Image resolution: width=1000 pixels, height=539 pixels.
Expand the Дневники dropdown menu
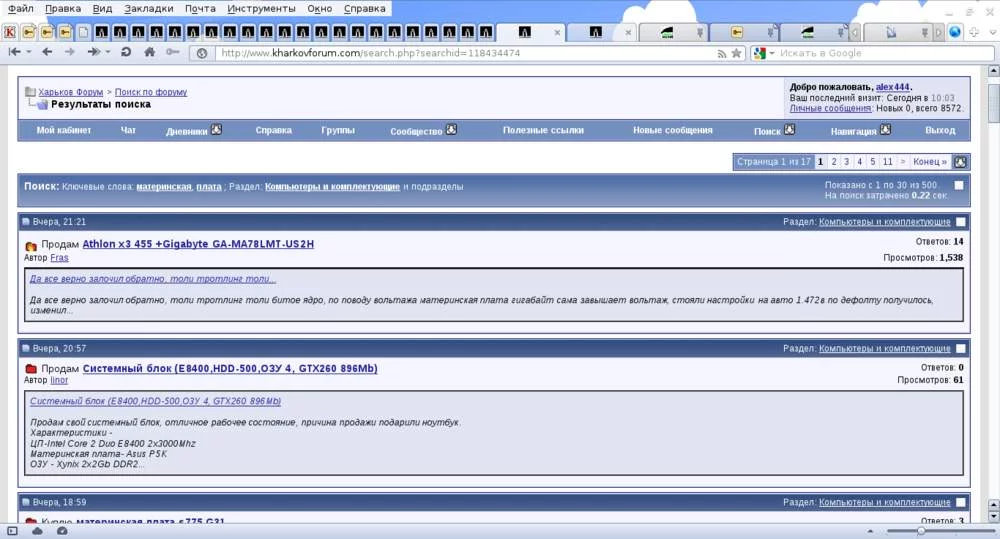coord(216,129)
